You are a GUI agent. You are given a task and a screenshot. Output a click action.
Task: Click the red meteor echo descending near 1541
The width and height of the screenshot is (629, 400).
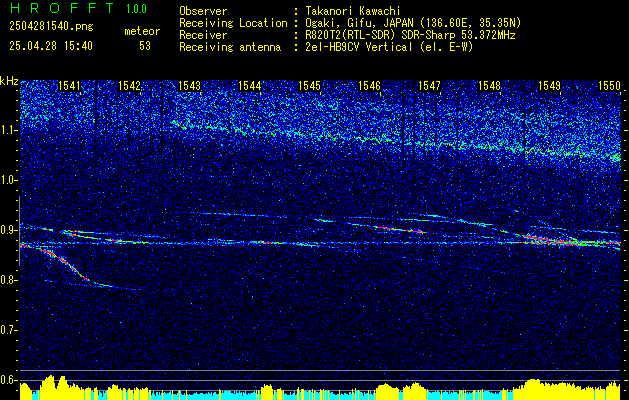[64, 264]
